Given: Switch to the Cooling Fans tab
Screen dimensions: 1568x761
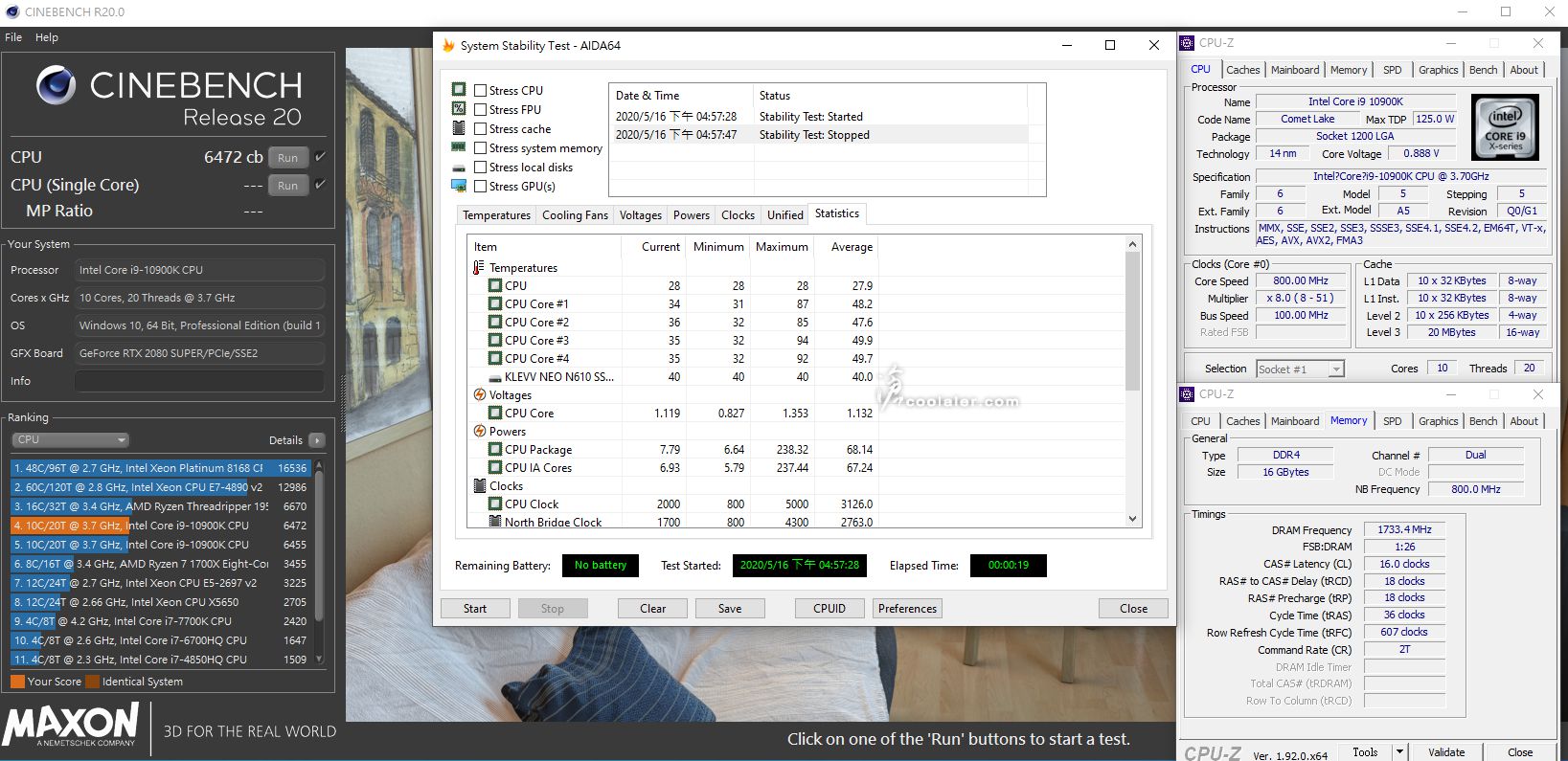Looking at the screenshot, I should (575, 215).
